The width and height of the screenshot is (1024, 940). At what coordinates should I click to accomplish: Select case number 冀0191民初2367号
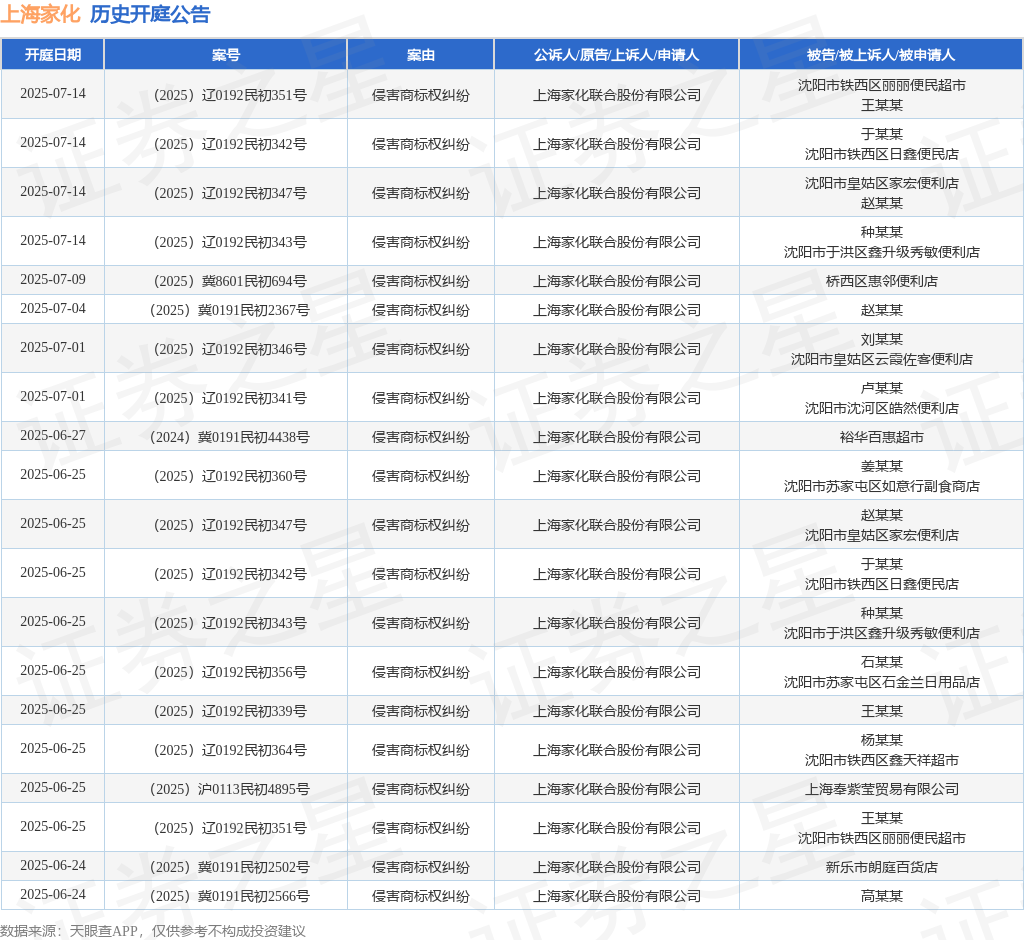[x=230, y=310]
